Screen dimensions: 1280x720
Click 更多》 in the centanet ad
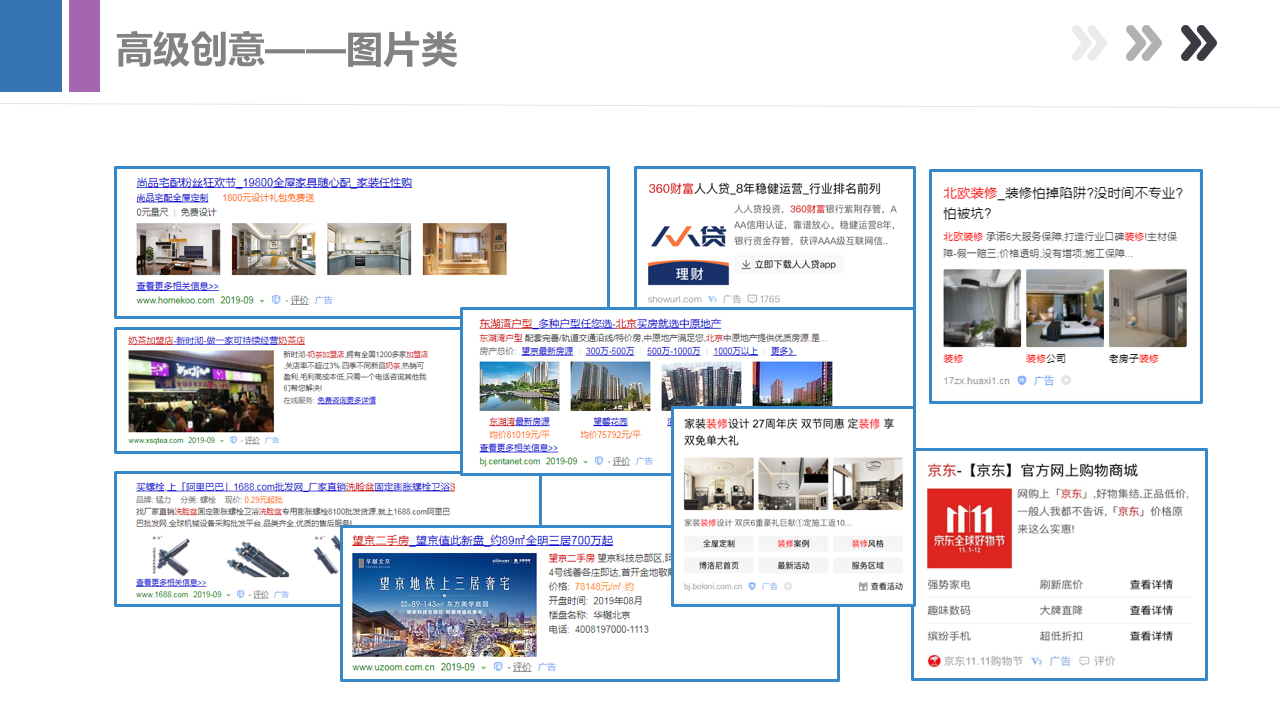point(783,351)
